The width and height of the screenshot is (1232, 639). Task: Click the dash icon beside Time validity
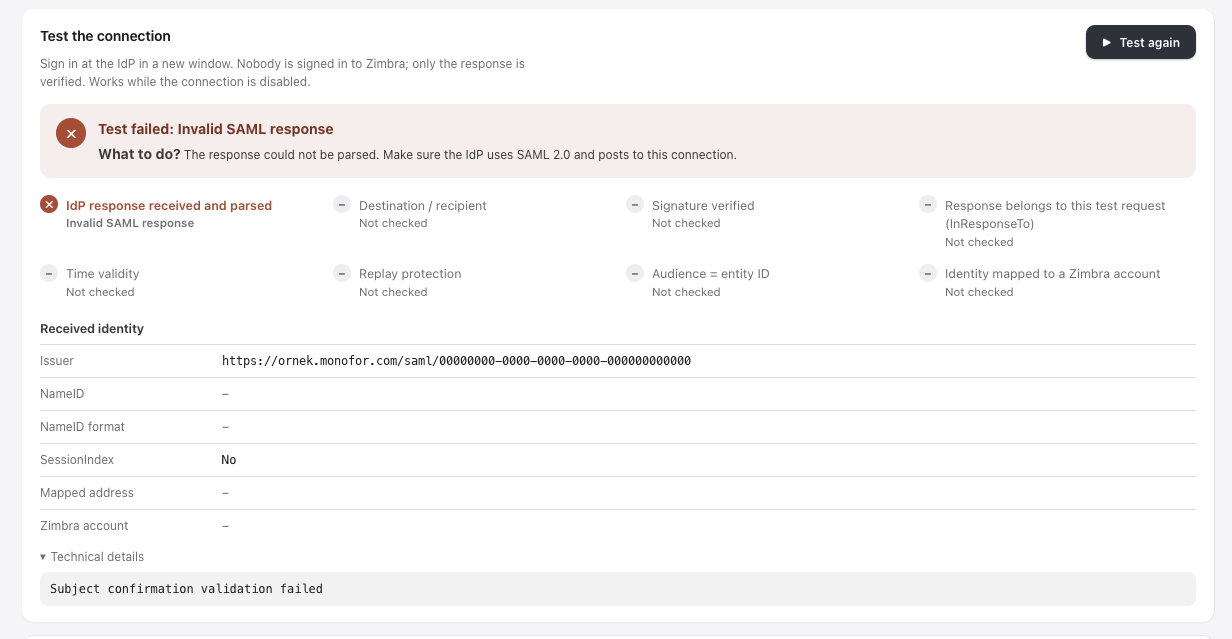pos(49,273)
